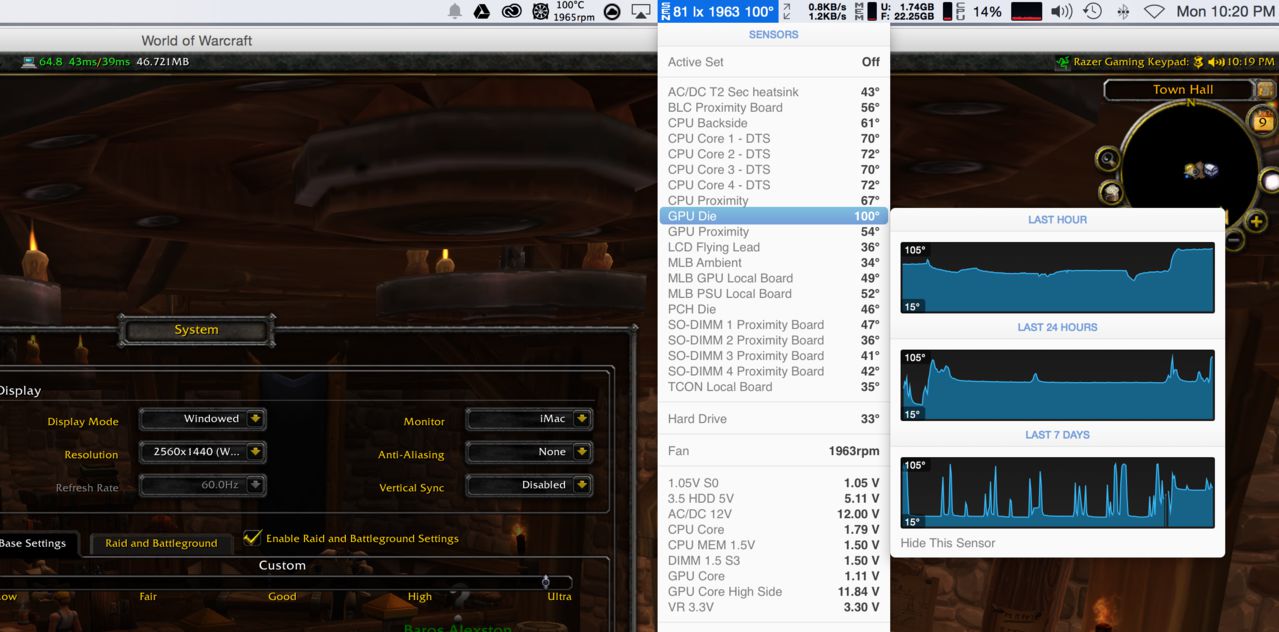Select the Active Set menu entry
This screenshot has height=632, width=1279.
pos(774,62)
